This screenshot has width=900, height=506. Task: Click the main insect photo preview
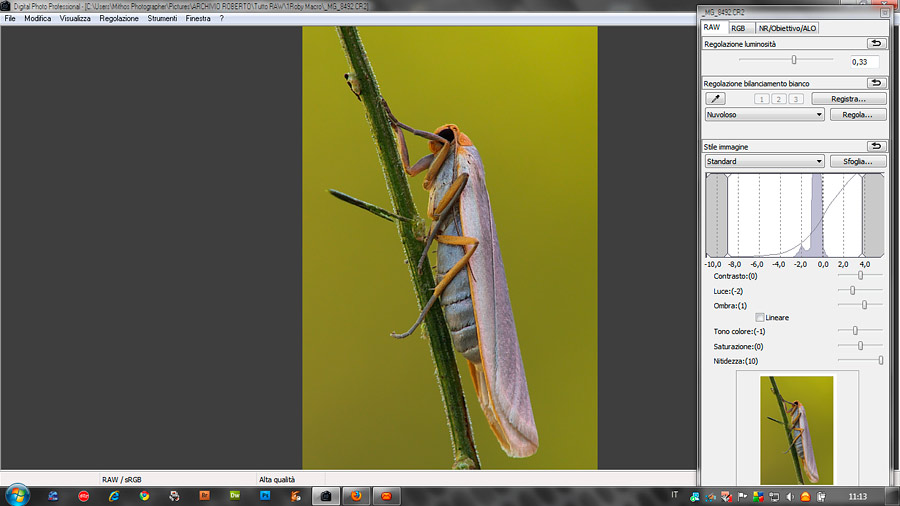pos(449,248)
